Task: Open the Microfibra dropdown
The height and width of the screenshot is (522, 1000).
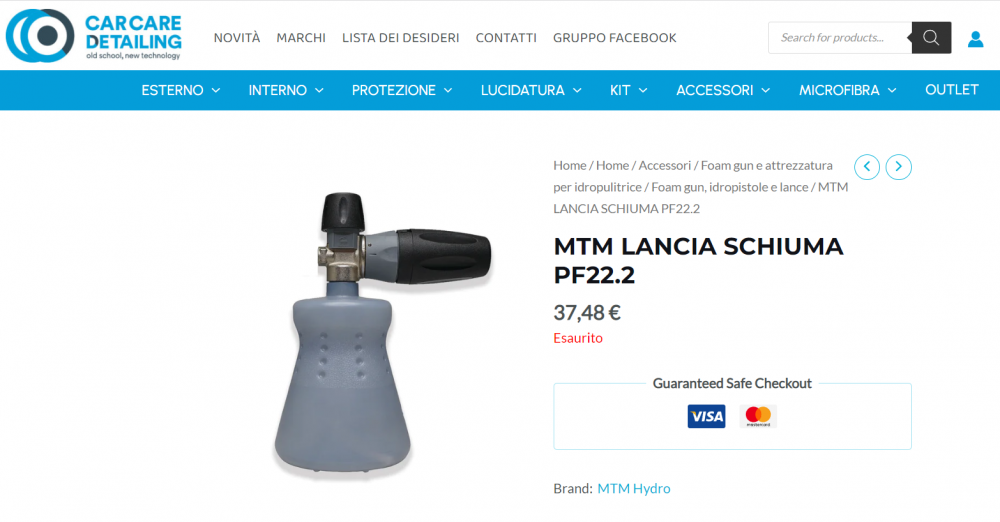Action: pos(848,91)
